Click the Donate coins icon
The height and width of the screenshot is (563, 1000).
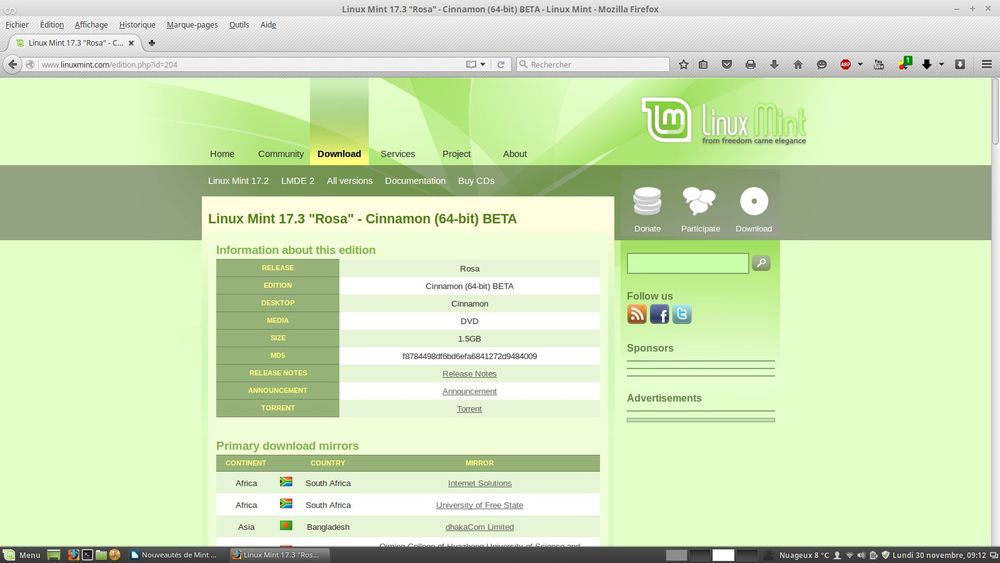coord(647,202)
